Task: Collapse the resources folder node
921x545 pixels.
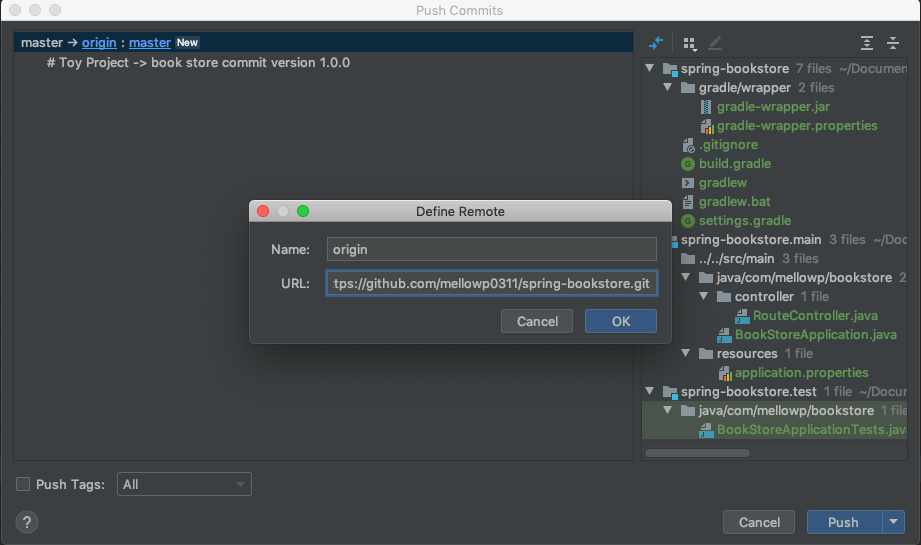Action: coord(685,353)
